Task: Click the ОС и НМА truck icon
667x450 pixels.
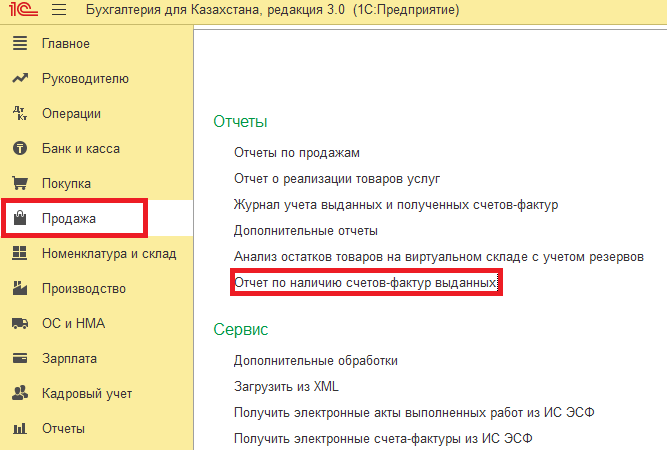Action: (x=19, y=324)
